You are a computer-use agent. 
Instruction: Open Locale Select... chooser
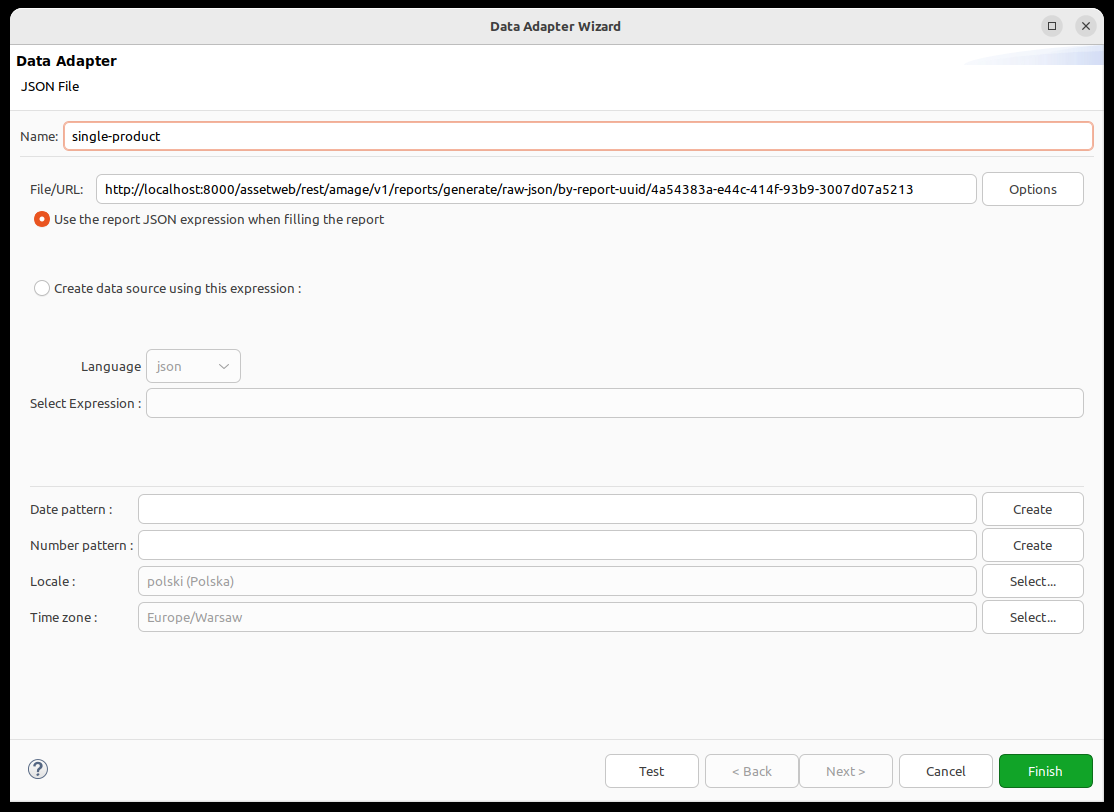coord(1032,581)
